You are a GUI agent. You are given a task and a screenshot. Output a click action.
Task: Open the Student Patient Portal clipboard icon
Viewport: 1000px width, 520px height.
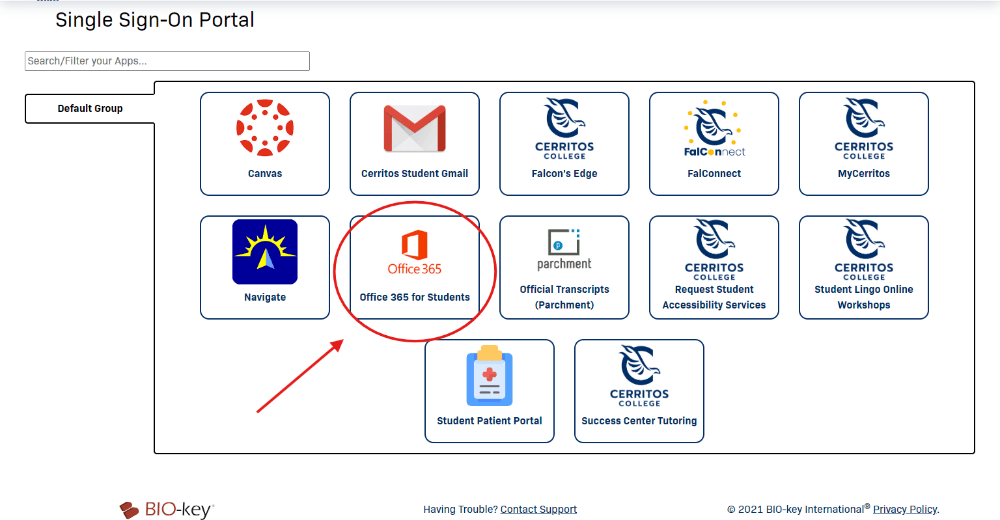[x=490, y=376]
